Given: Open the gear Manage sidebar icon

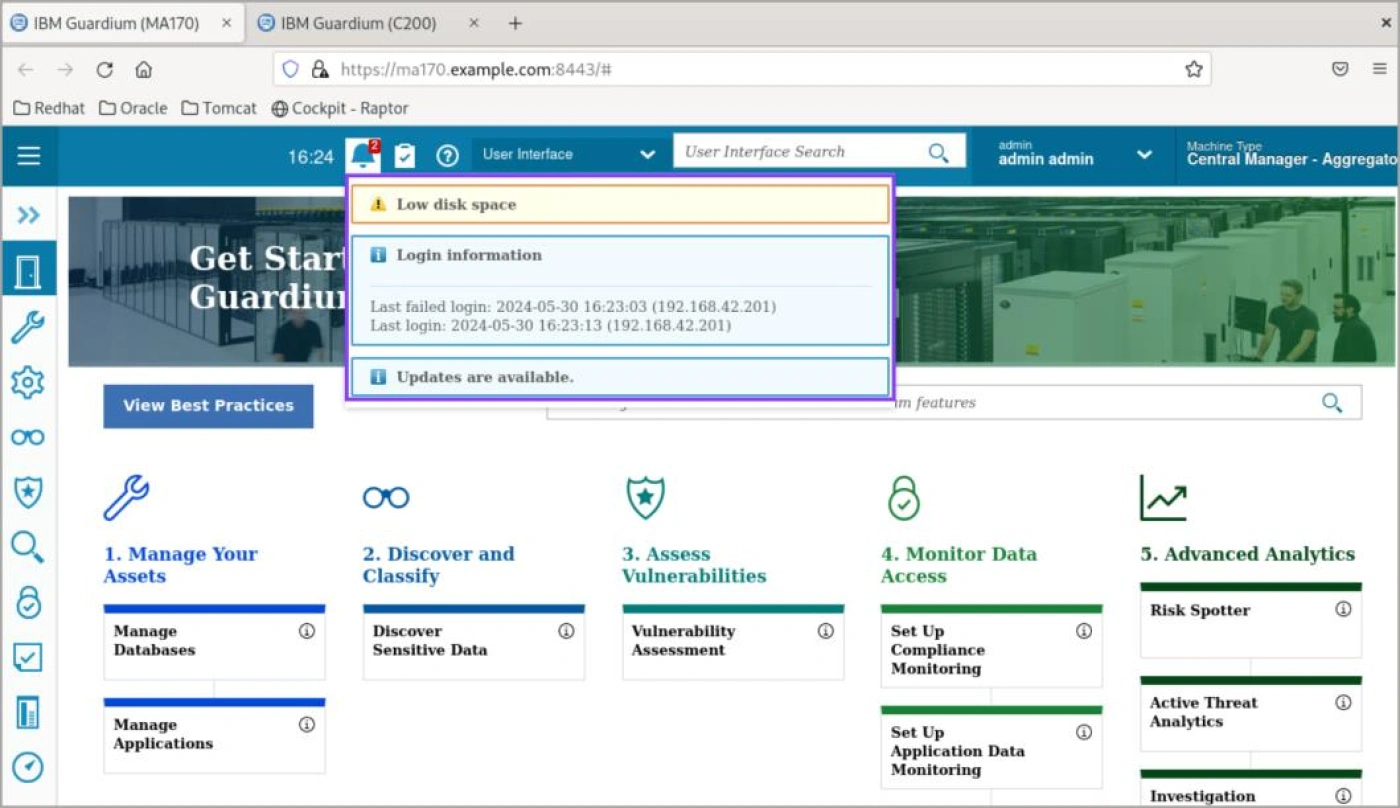Looking at the screenshot, I should point(28,382).
